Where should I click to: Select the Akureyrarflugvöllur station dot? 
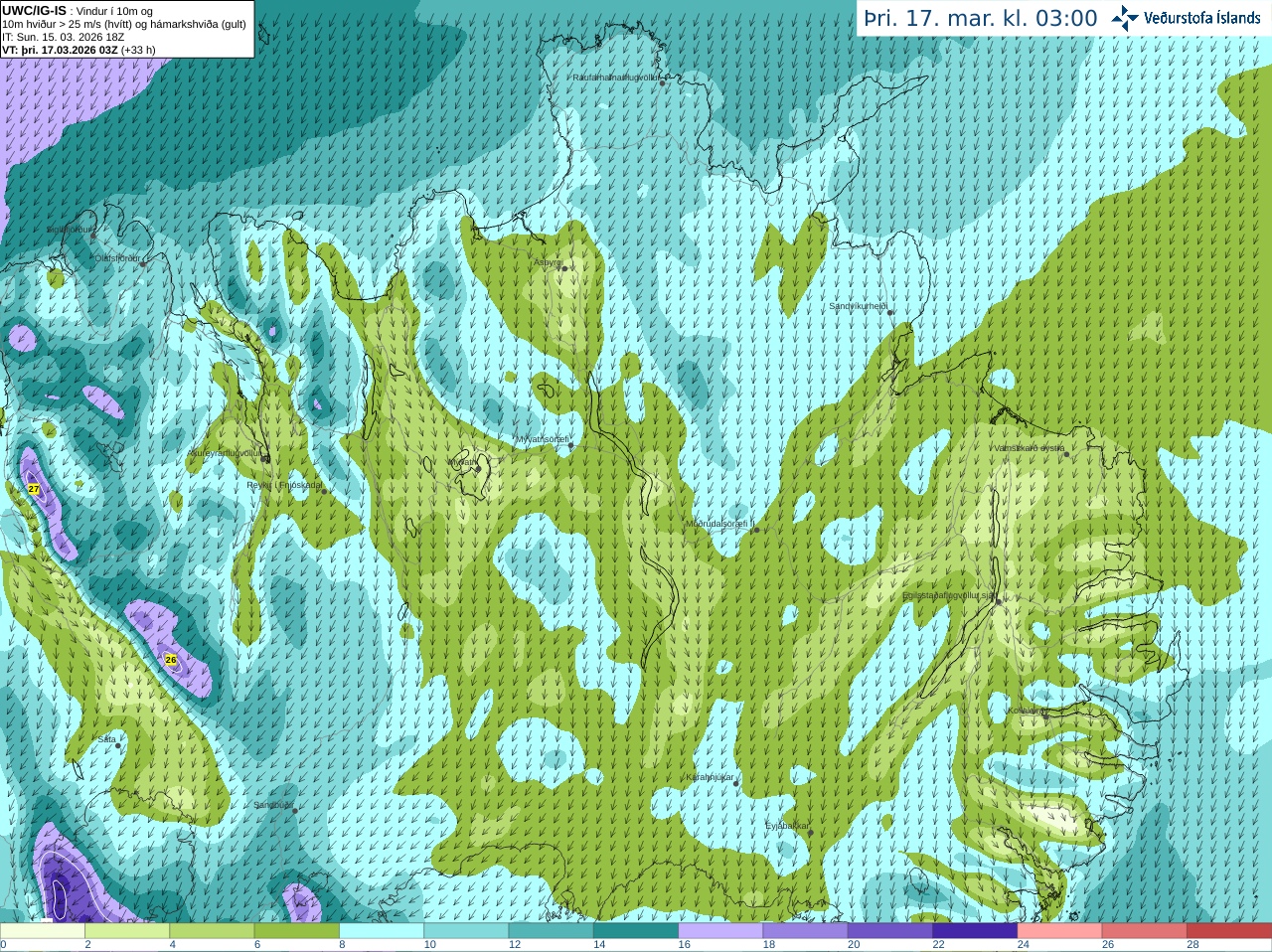tap(265, 459)
